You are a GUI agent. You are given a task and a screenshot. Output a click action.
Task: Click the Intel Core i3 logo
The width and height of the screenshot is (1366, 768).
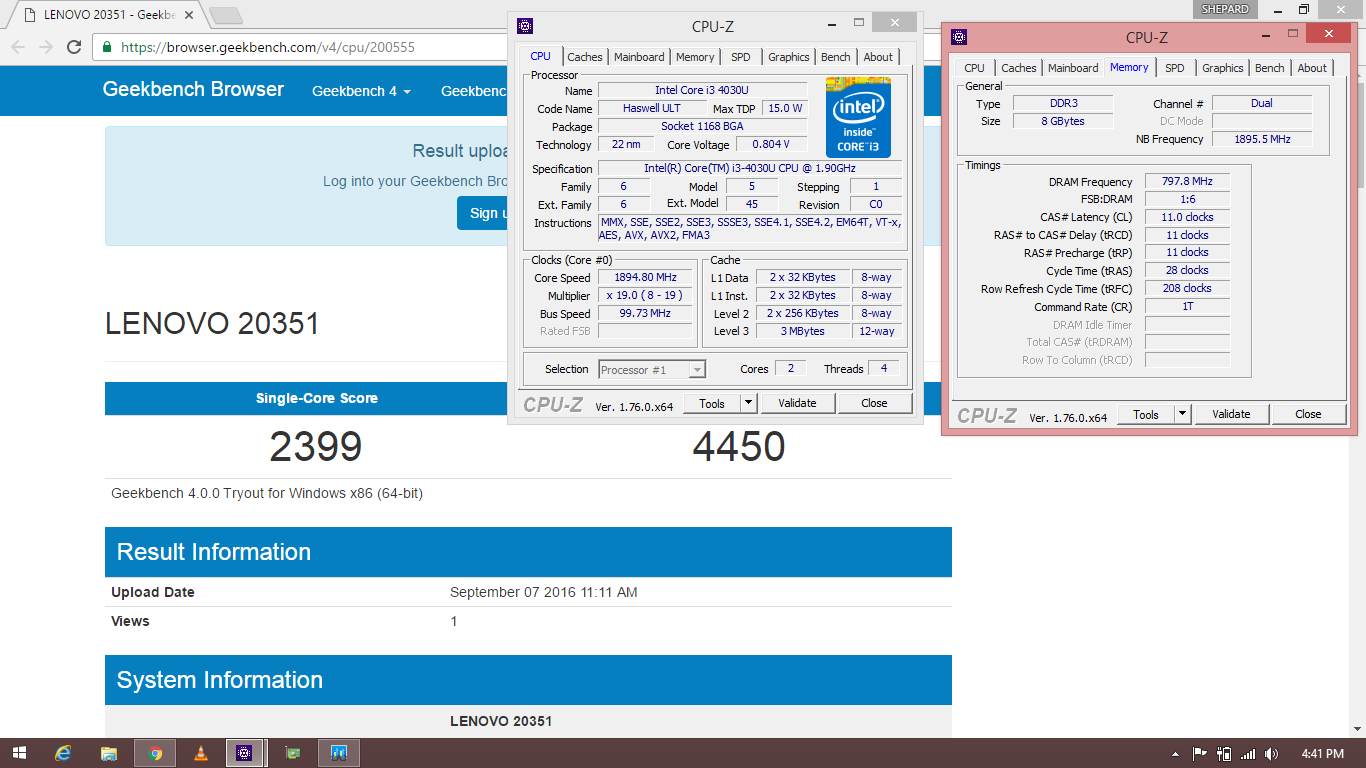click(x=858, y=117)
